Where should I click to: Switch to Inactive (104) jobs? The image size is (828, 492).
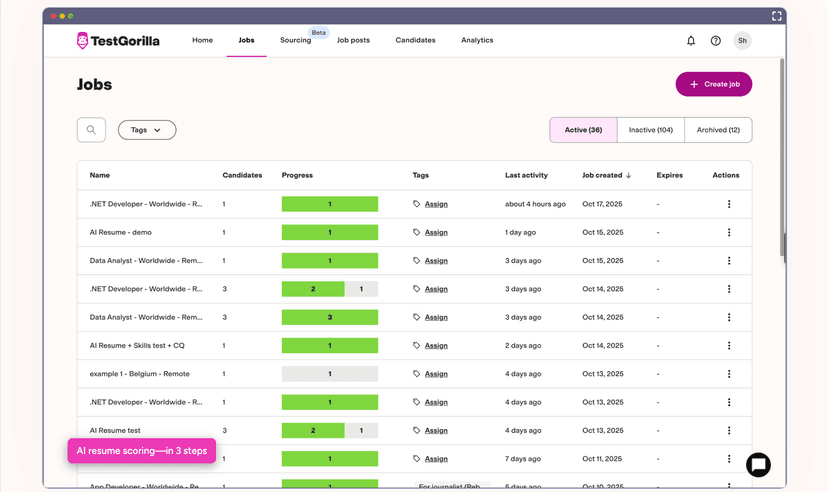click(x=650, y=130)
